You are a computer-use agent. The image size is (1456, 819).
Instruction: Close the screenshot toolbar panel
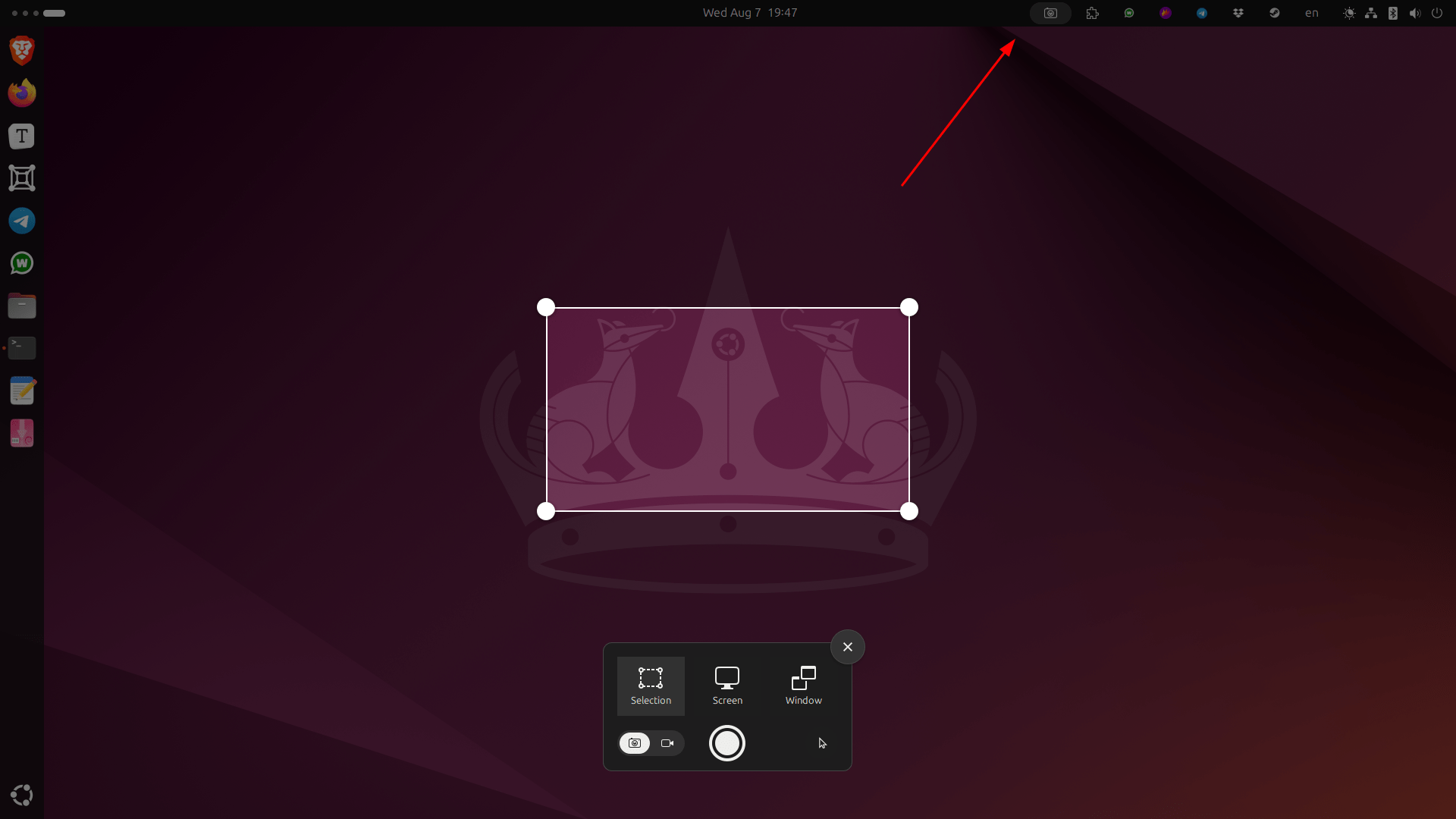[847, 646]
